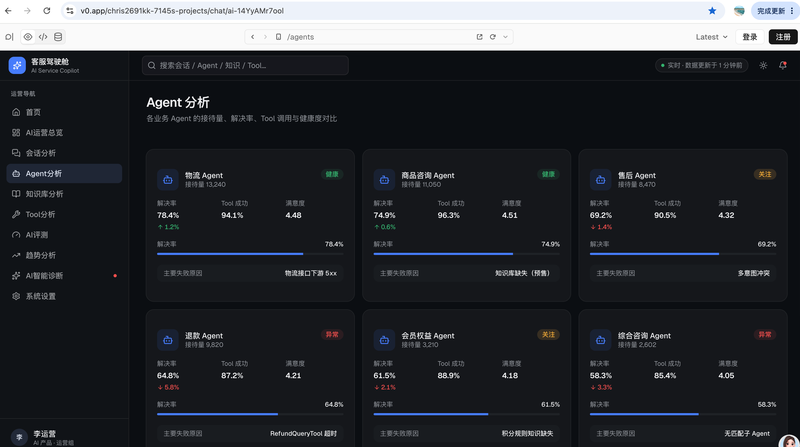
Task: Open Tool分析 in sidebar
Action: pos(64,214)
